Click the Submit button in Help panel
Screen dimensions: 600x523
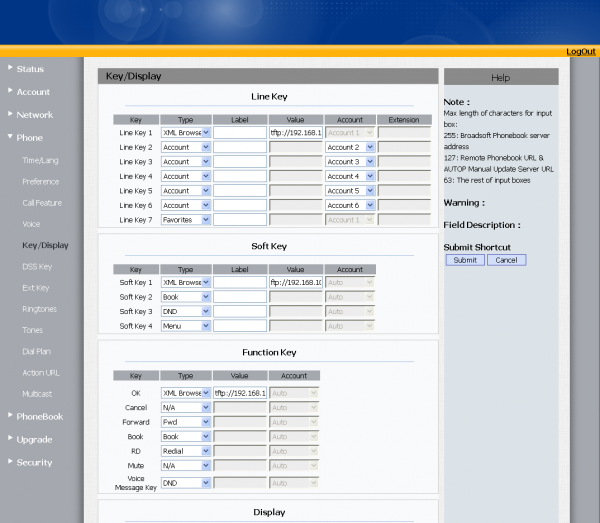(465, 260)
